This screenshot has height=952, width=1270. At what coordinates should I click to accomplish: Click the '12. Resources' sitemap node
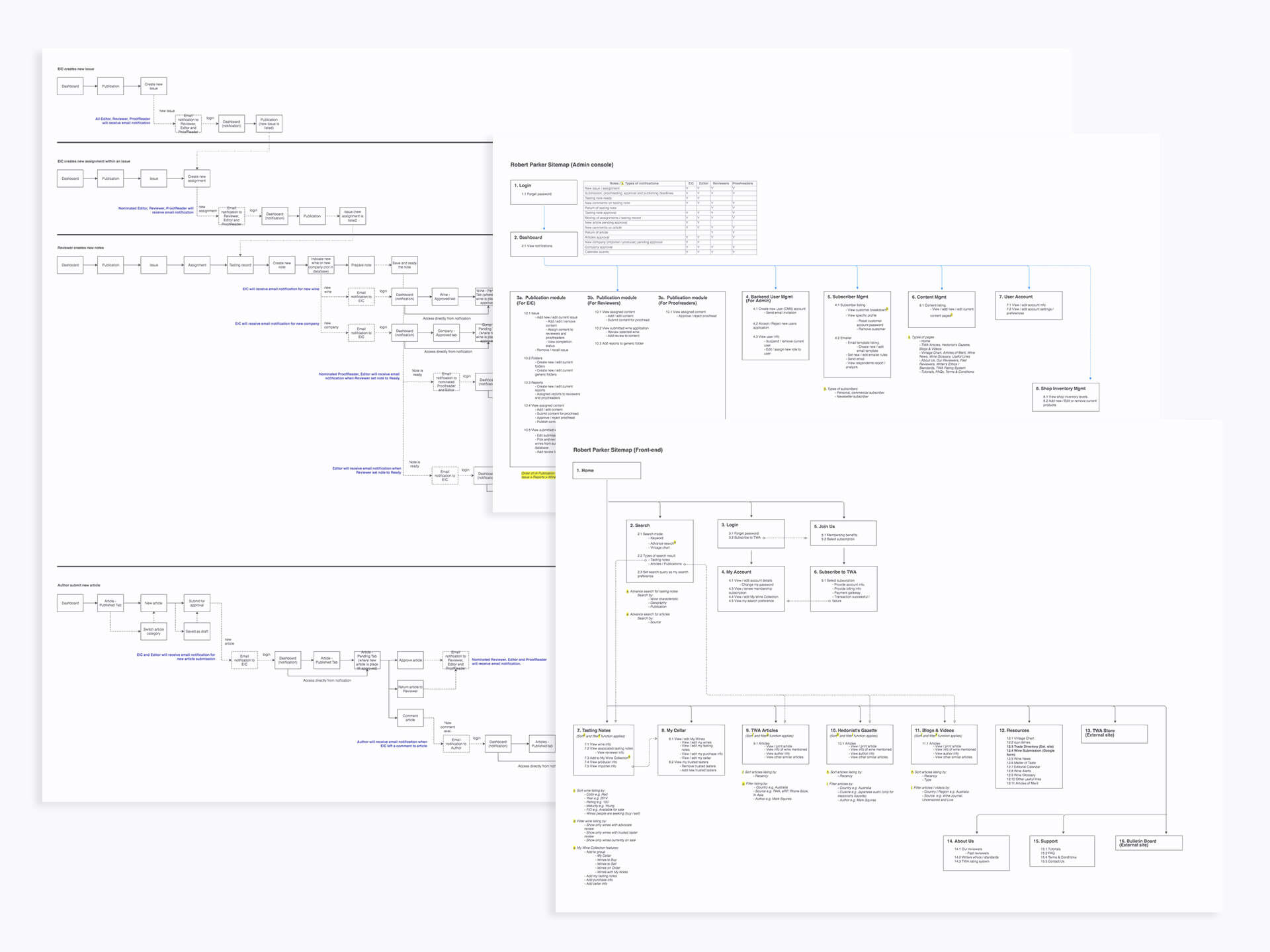(x=1029, y=756)
